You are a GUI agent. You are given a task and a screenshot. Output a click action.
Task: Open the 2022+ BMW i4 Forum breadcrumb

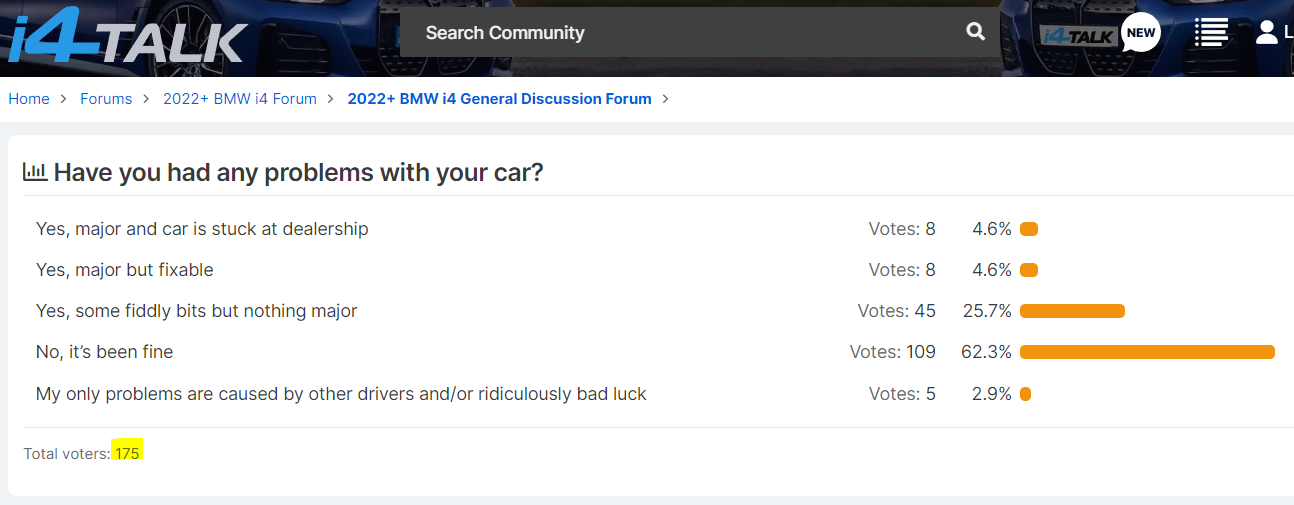pos(240,99)
